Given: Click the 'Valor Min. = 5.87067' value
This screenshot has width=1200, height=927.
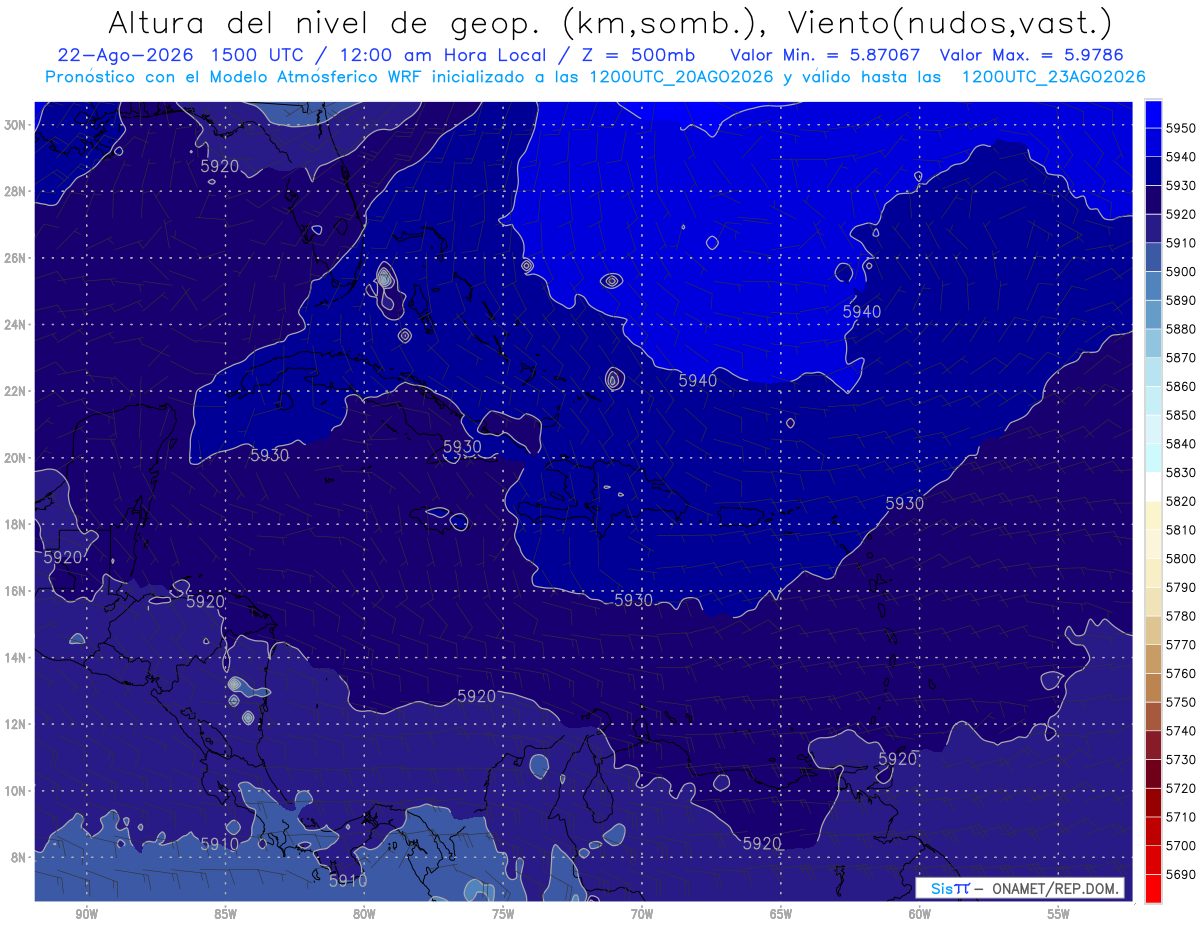Looking at the screenshot, I should click(825, 55).
